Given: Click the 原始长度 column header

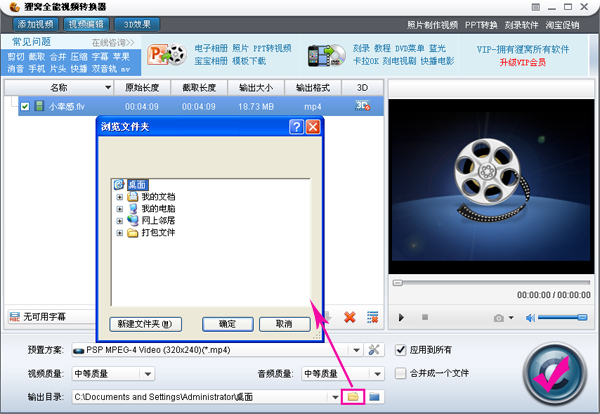Looking at the screenshot, I should [x=142, y=88].
